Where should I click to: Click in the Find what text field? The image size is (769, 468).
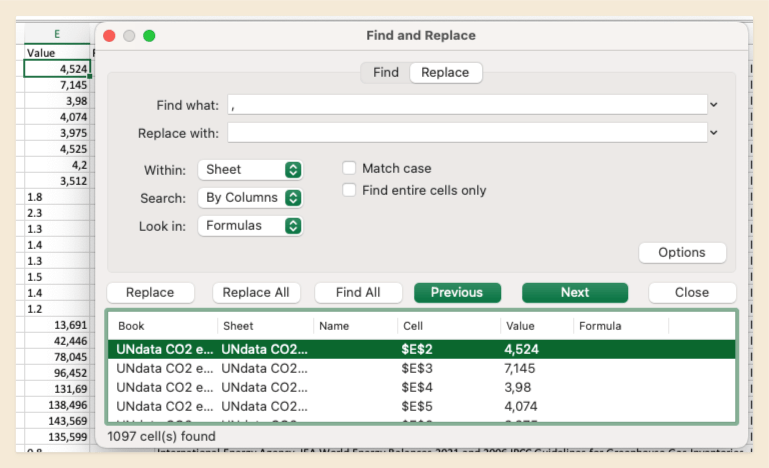click(x=465, y=104)
